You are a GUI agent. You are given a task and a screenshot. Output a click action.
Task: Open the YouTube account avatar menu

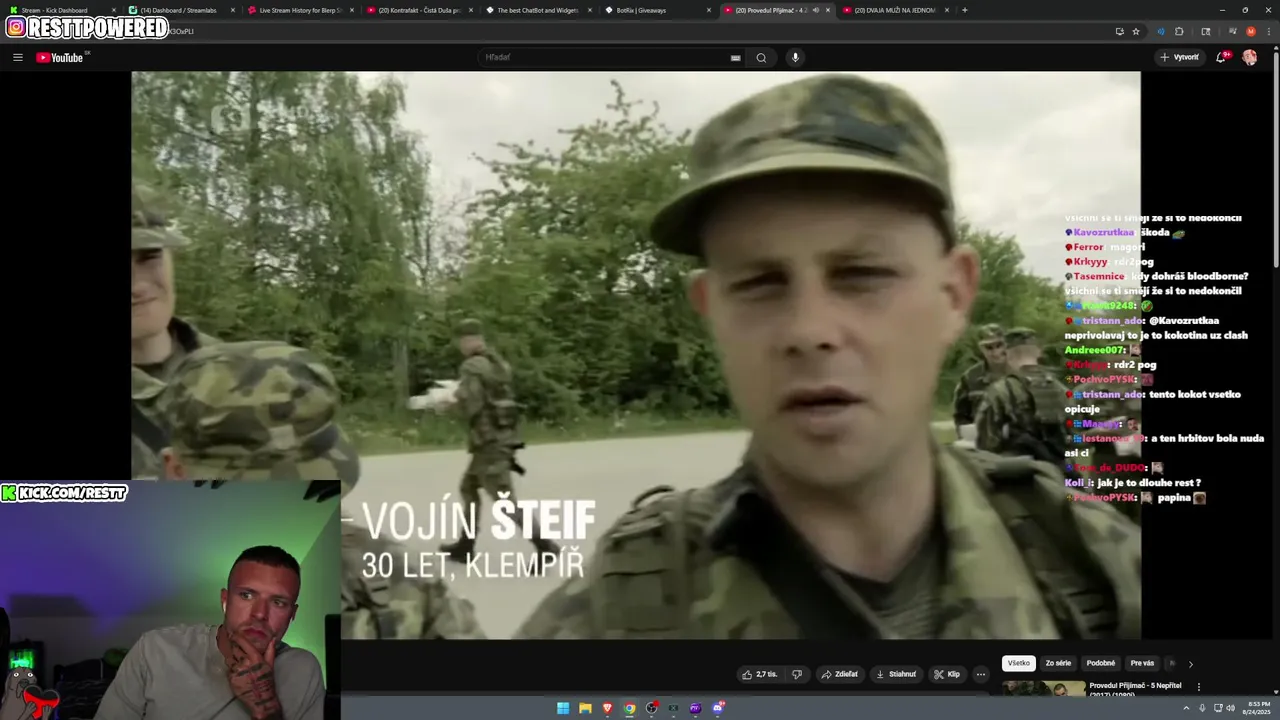pos(1249,57)
